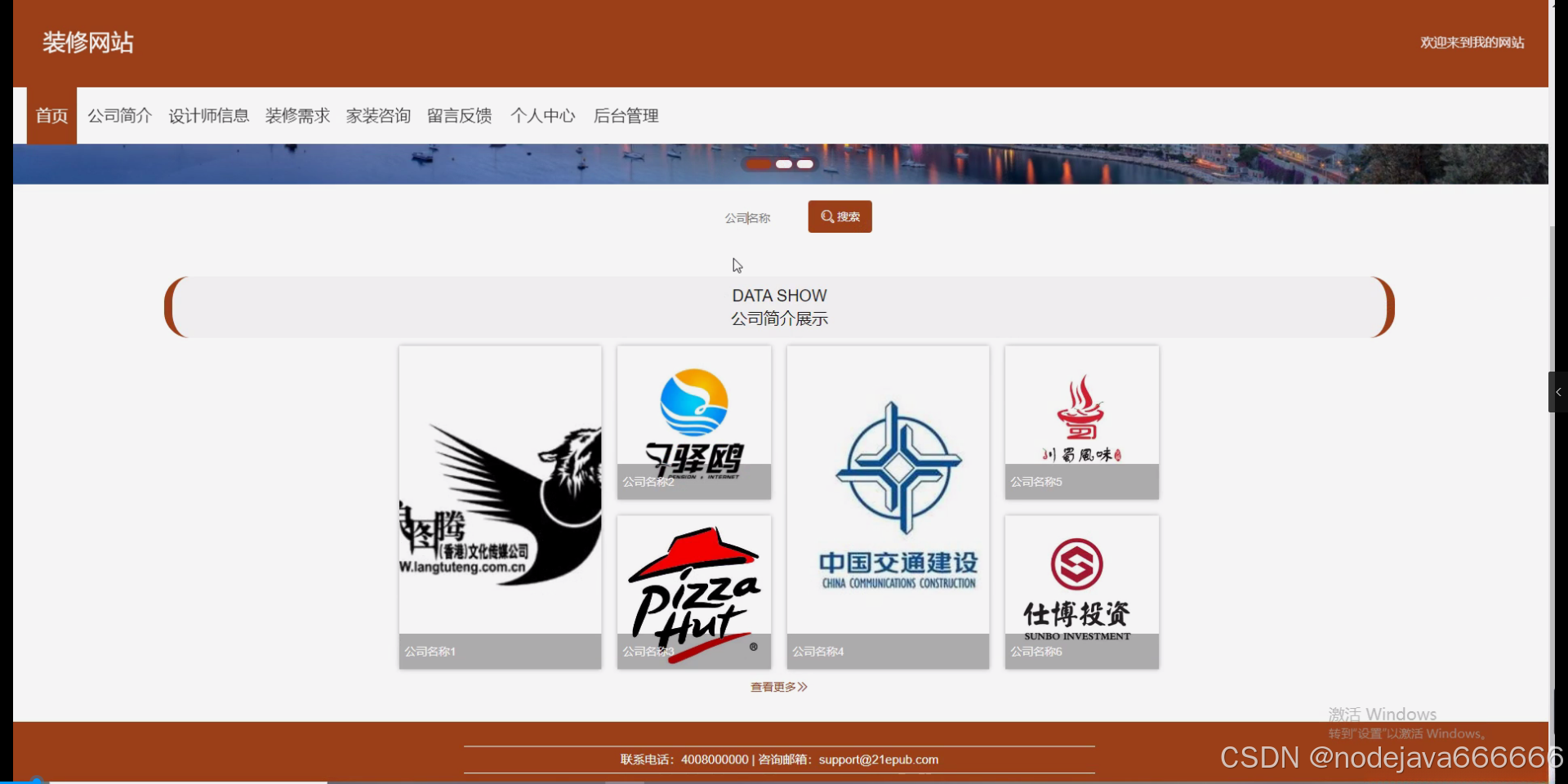This screenshot has height=784, width=1568.
Task: Open the 首页 home tab
Action: click(51, 115)
